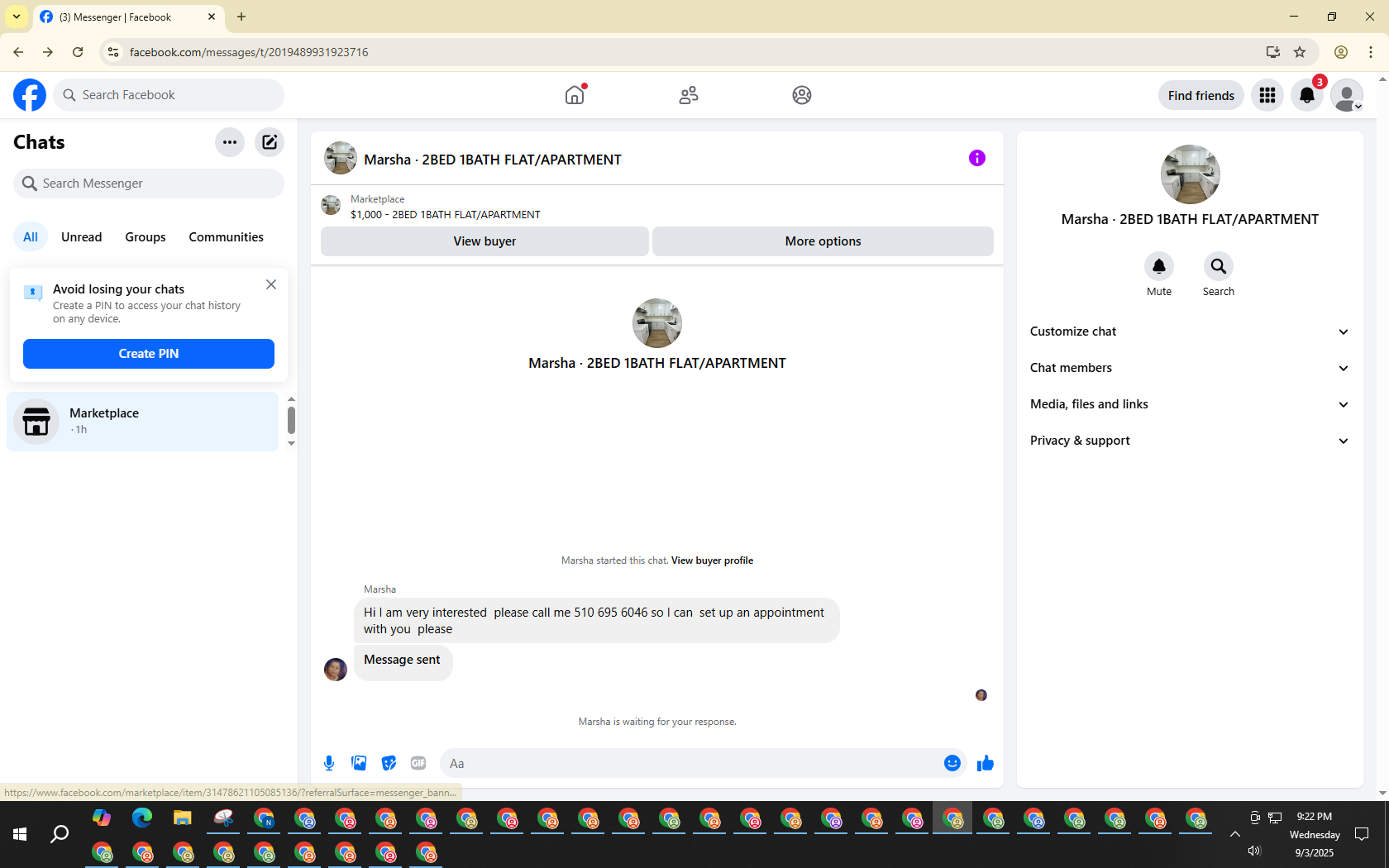Bookmark this page with the star icon
Image resolution: width=1389 pixels, height=868 pixels.
(1300, 52)
